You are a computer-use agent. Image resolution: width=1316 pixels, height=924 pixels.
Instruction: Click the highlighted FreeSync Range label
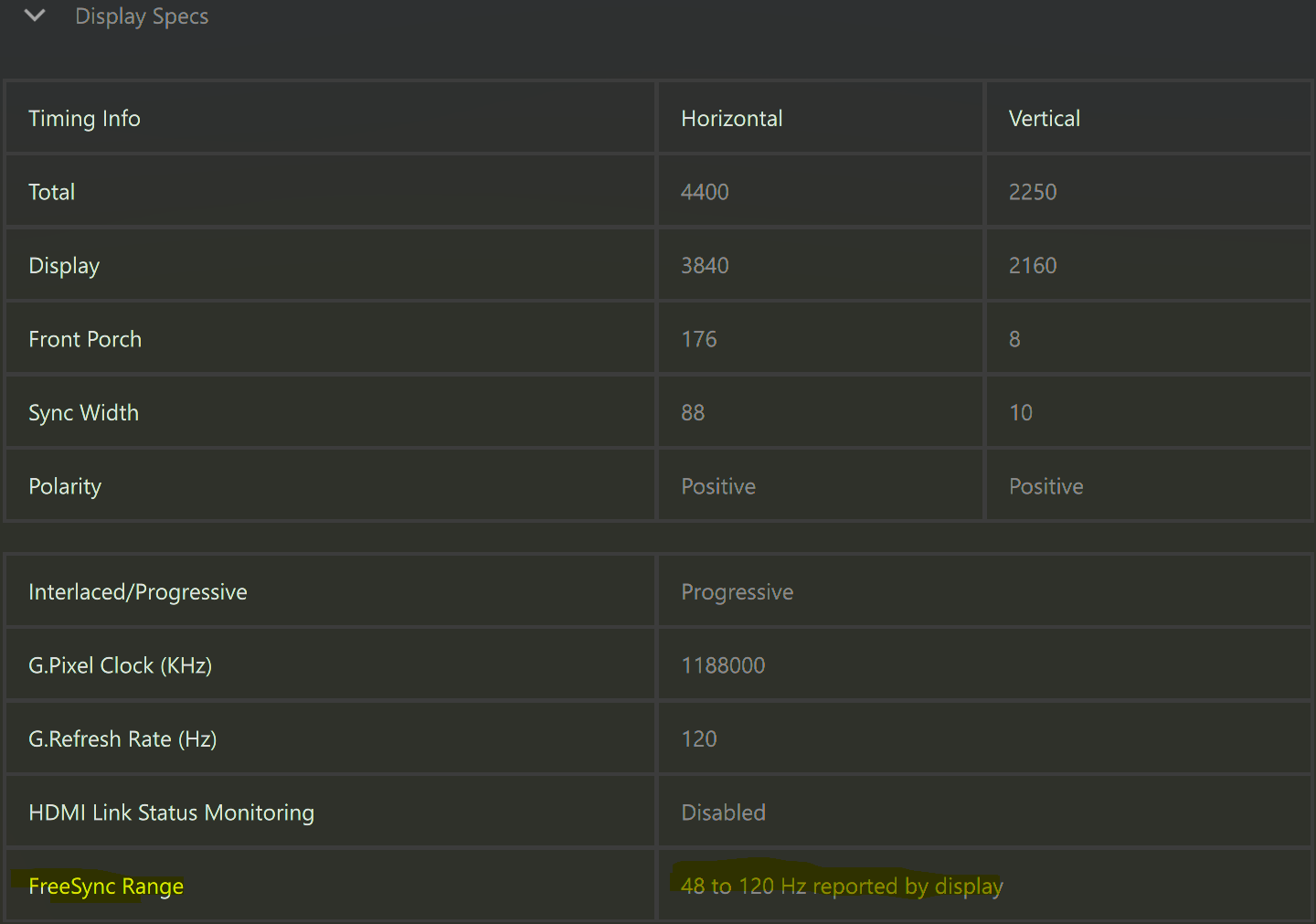(106, 887)
